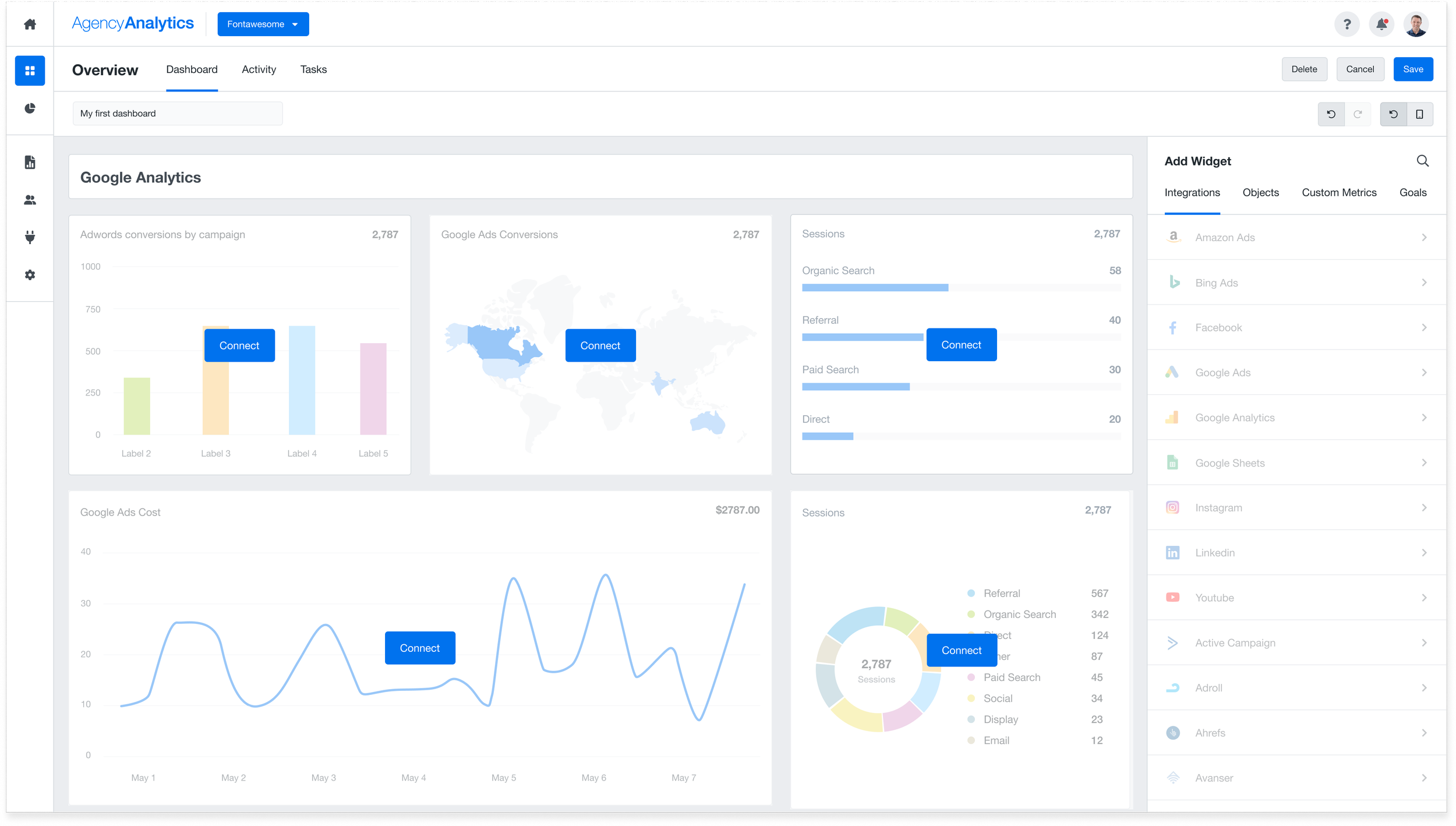Screen dimensions: 1456x826
Task: Click the Display legend entry
Action: [x=1001, y=719]
